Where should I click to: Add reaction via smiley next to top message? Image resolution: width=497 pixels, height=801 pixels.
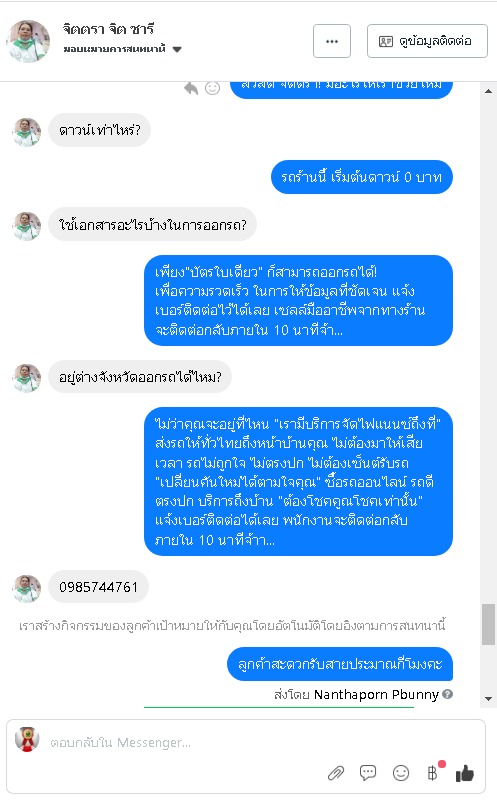212,88
